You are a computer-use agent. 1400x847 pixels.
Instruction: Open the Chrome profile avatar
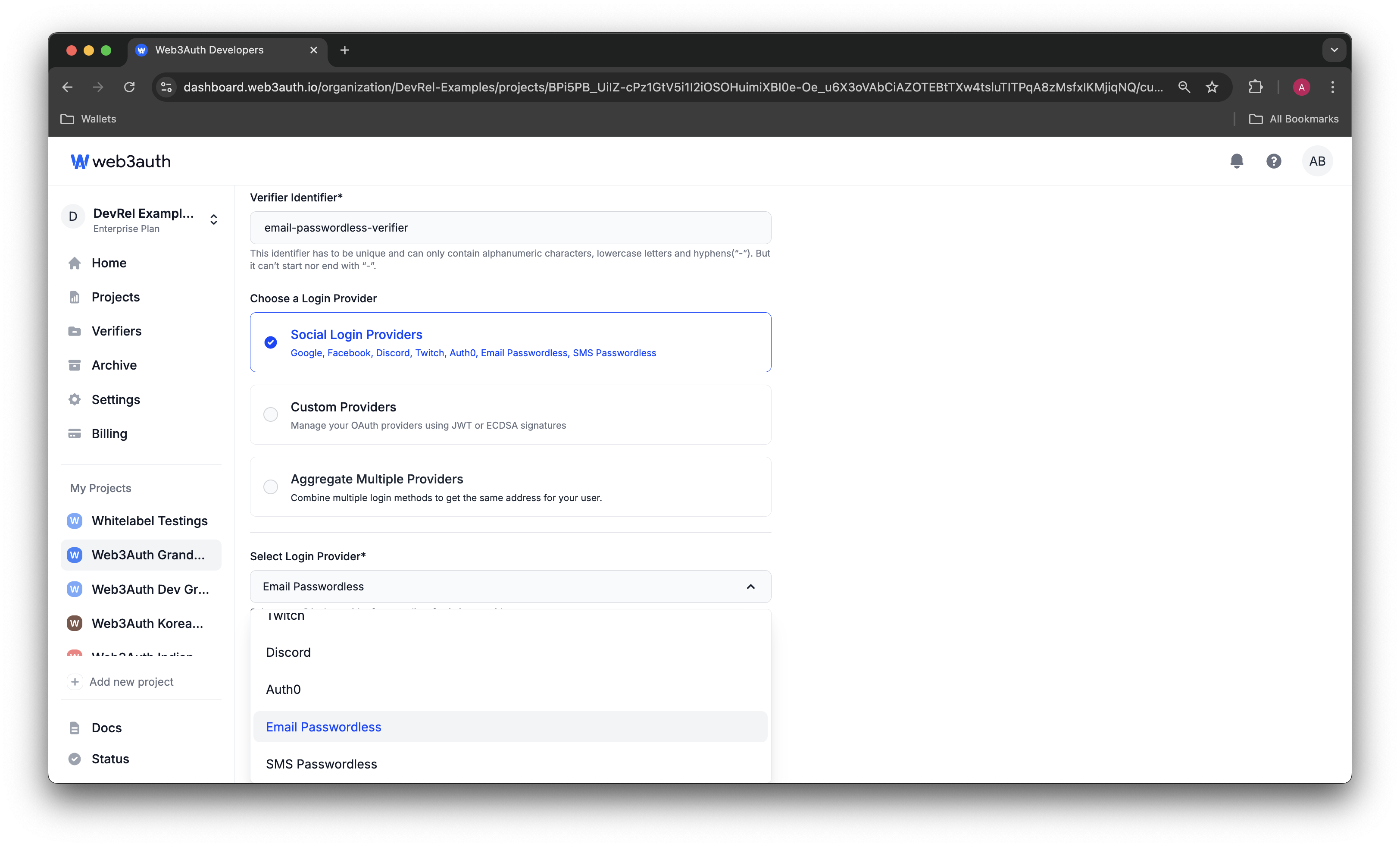coord(1301,87)
